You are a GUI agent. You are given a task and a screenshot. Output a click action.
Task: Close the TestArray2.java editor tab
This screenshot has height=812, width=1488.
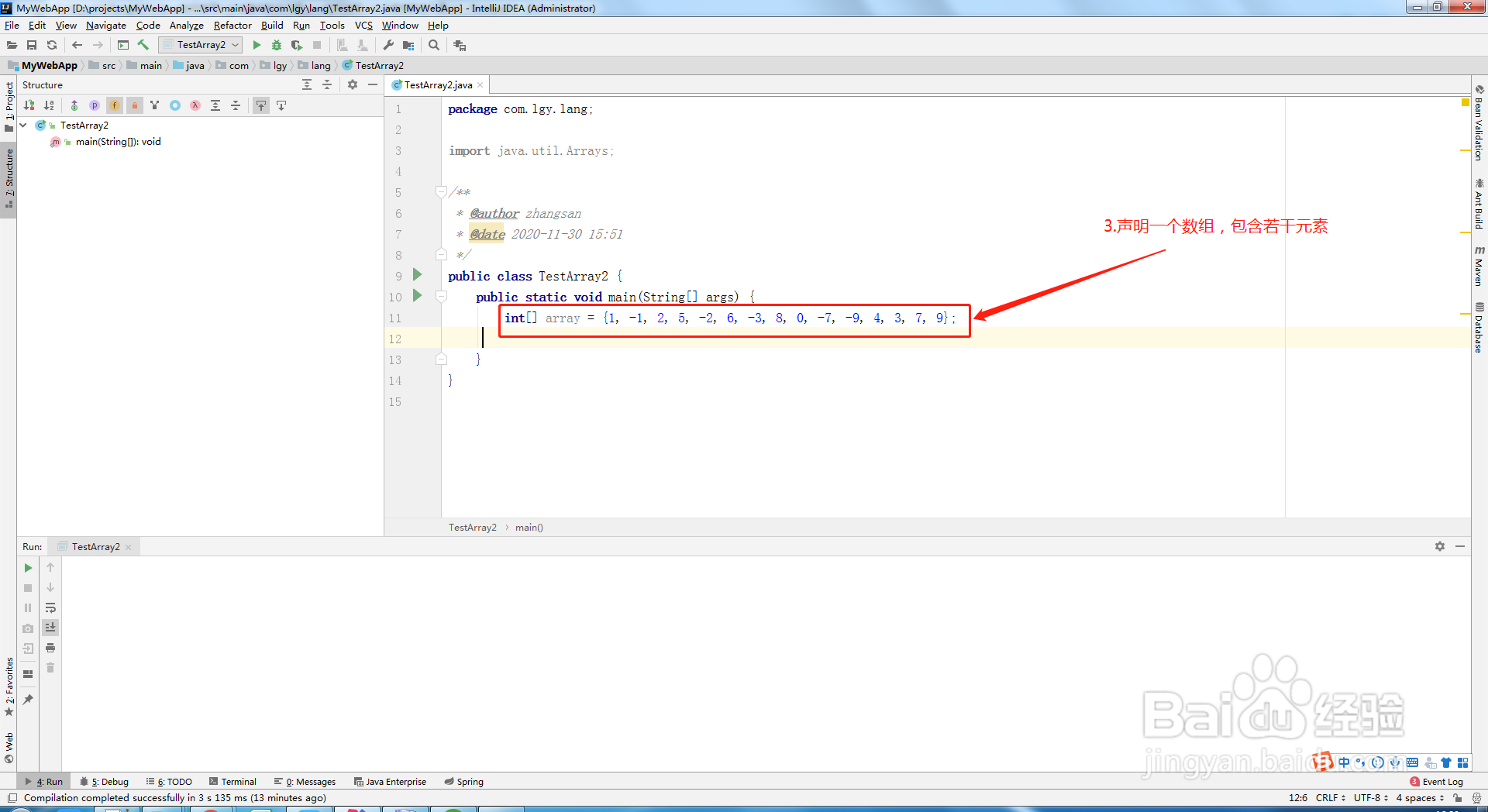(480, 85)
